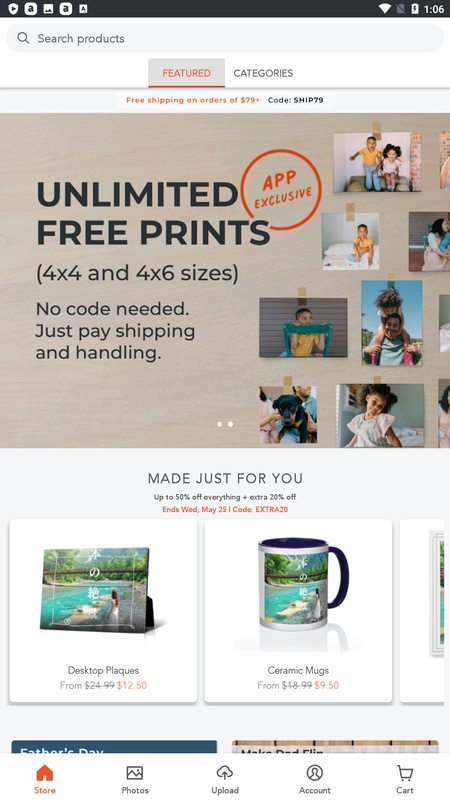
Task: Open the Unlimited Free Prints banner
Action: (225, 280)
